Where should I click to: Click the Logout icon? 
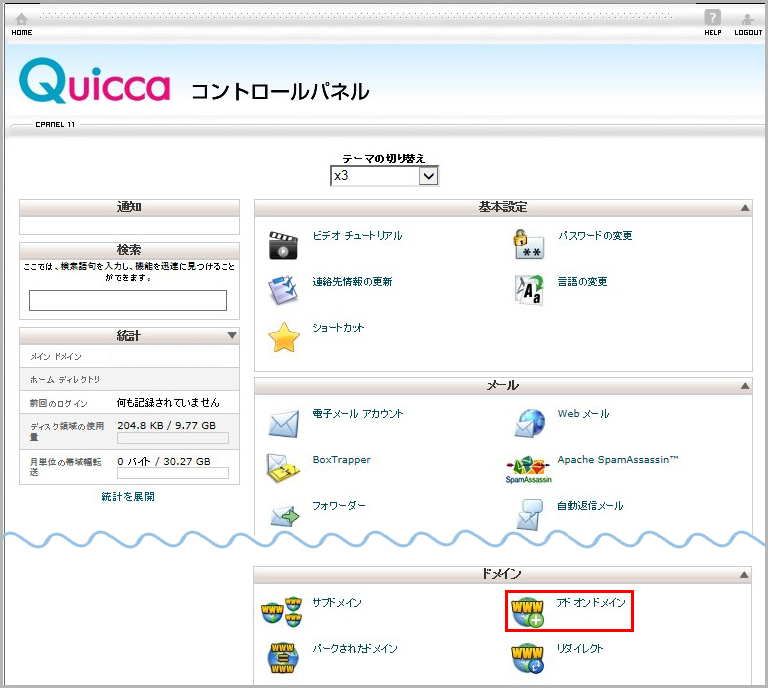[x=747, y=19]
